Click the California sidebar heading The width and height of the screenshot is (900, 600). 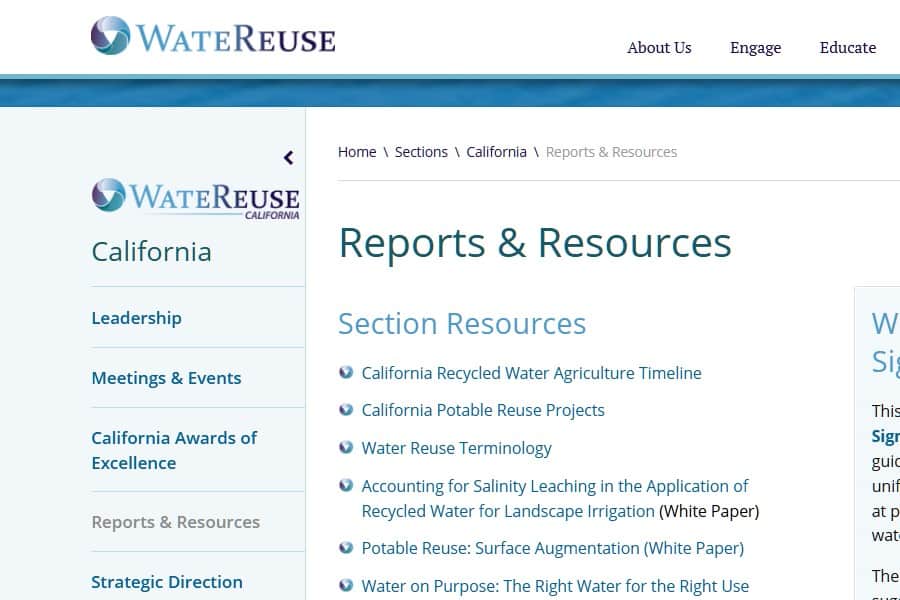click(151, 251)
